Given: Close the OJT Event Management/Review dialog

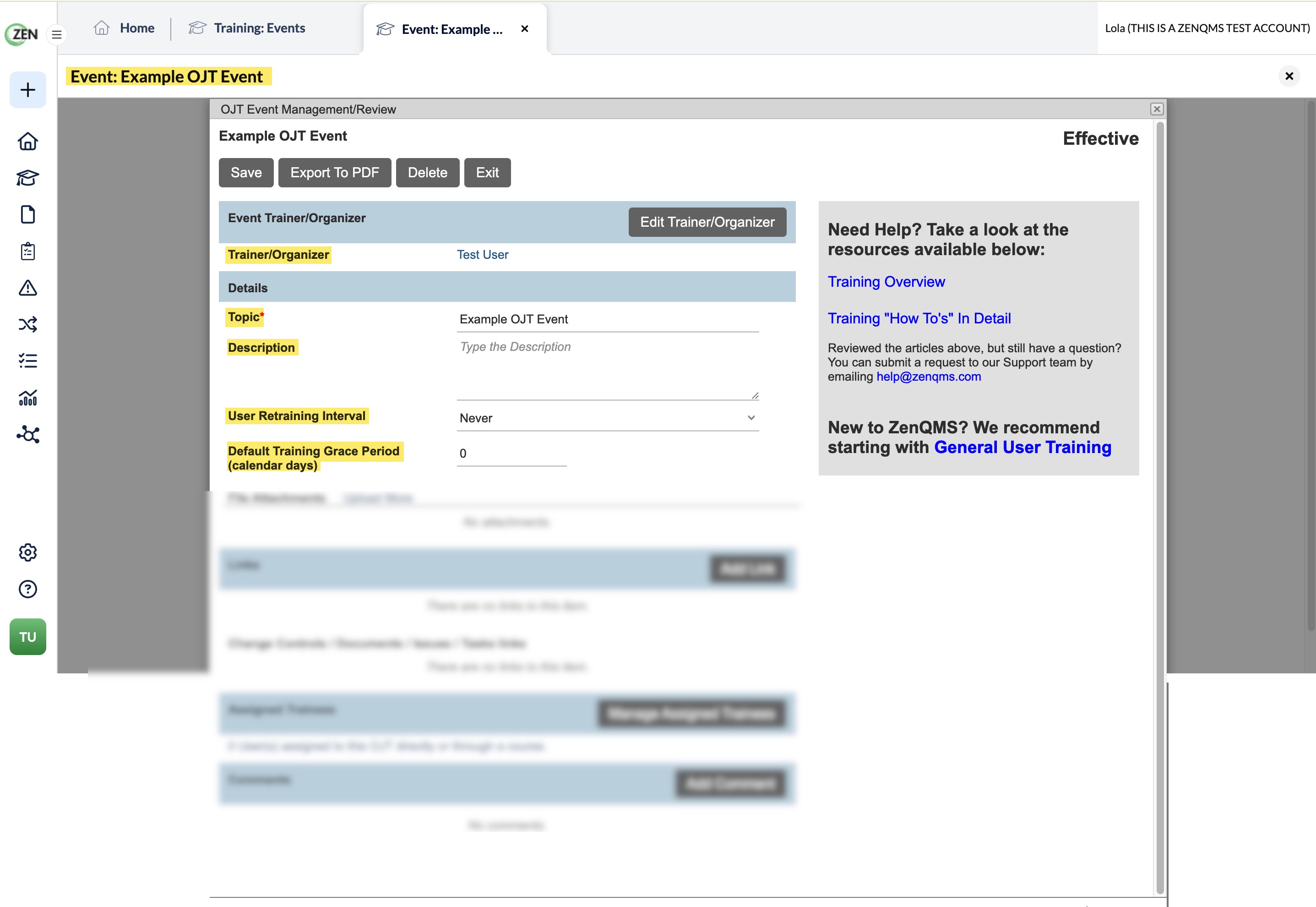Looking at the screenshot, I should (x=1157, y=109).
